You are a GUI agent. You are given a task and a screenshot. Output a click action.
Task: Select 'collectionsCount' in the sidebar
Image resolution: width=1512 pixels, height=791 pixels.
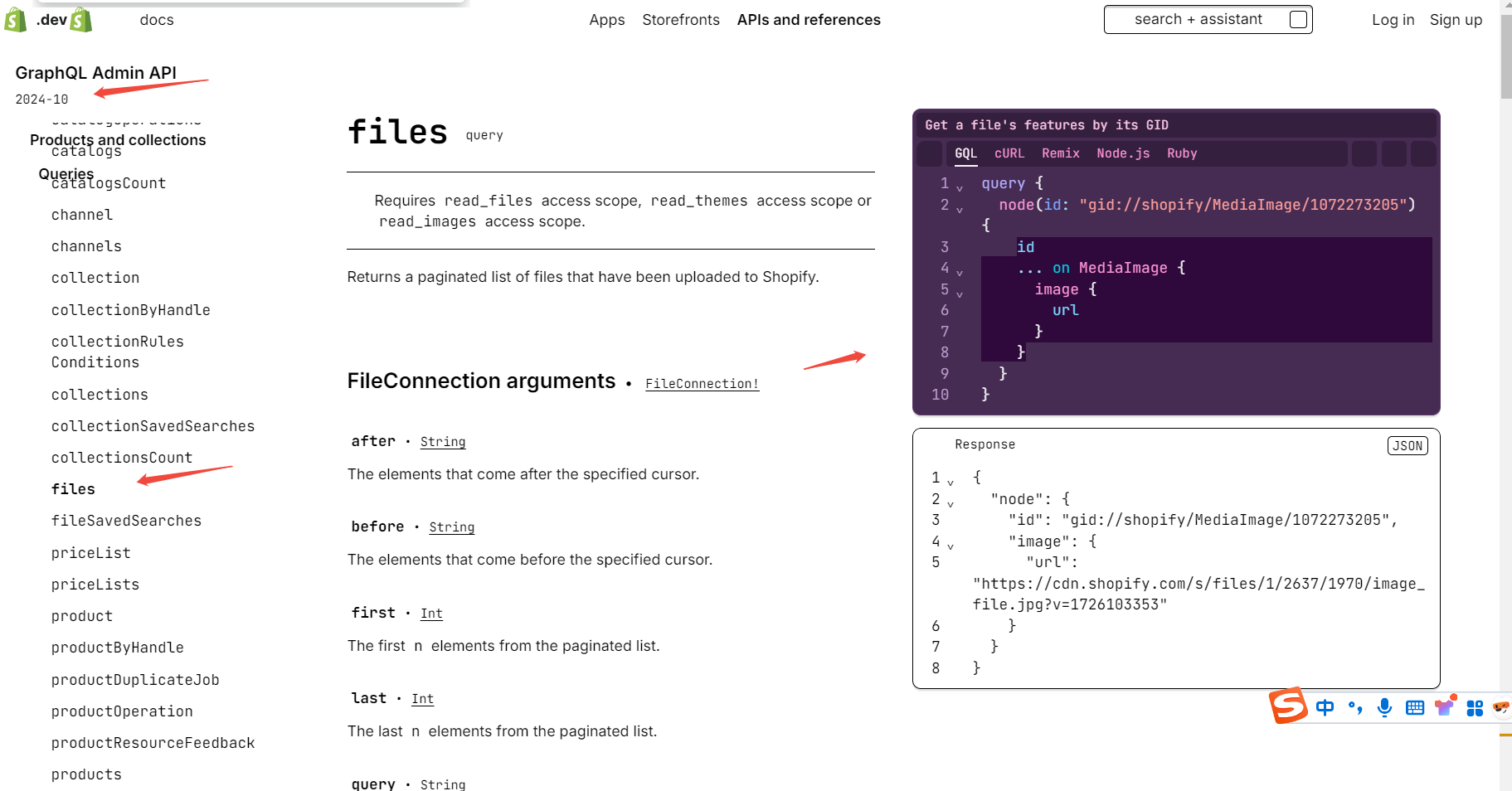point(122,458)
